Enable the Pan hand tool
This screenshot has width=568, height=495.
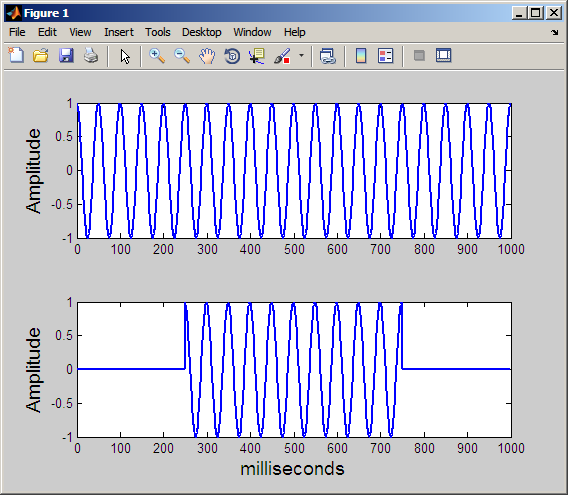coord(207,56)
